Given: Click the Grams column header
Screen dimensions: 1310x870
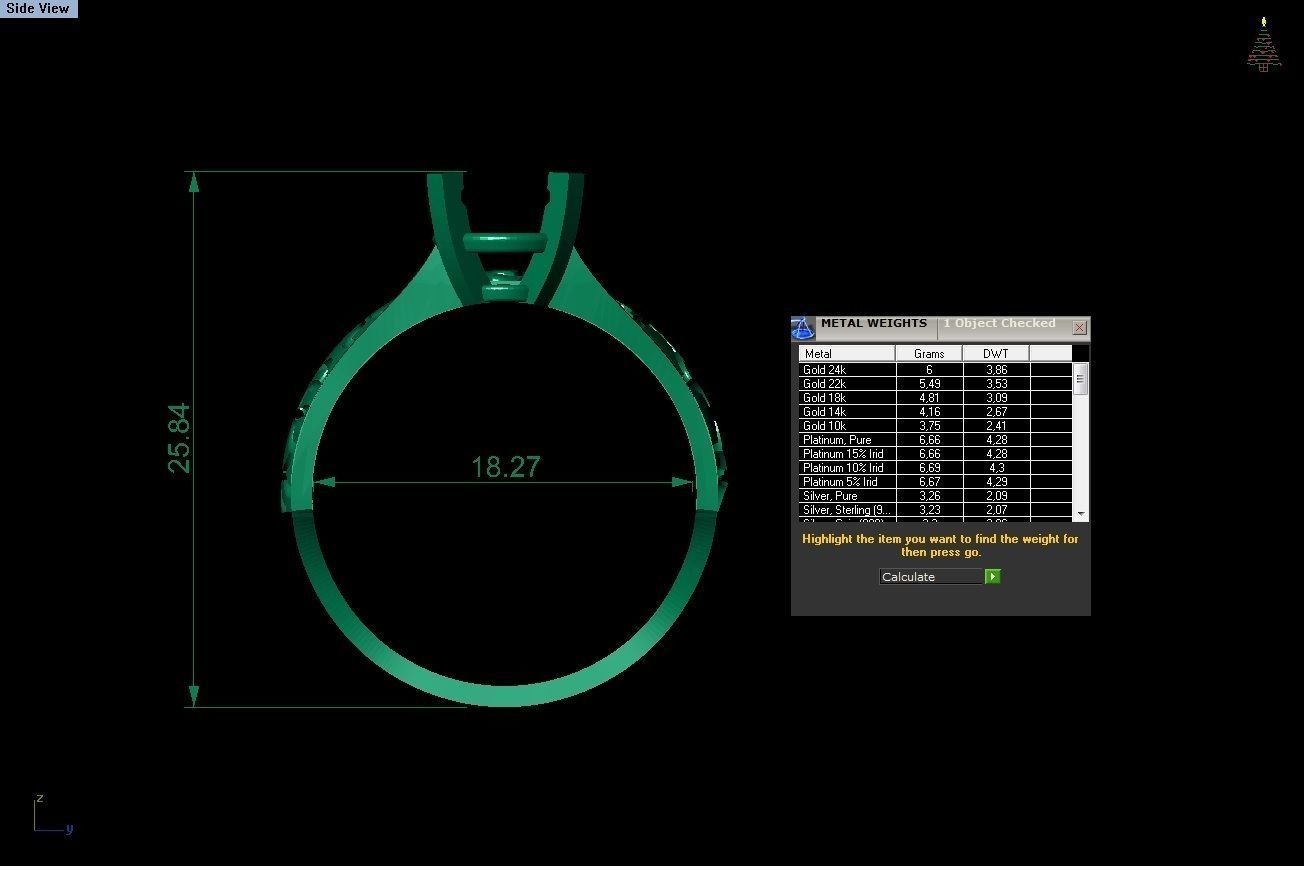Looking at the screenshot, I should tap(929, 353).
